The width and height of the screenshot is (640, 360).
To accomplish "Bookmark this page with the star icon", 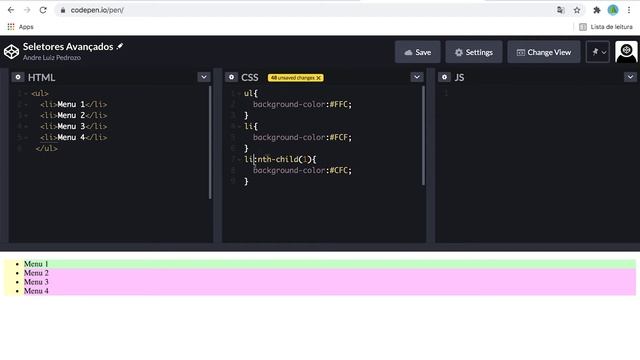I will coord(577,10).
